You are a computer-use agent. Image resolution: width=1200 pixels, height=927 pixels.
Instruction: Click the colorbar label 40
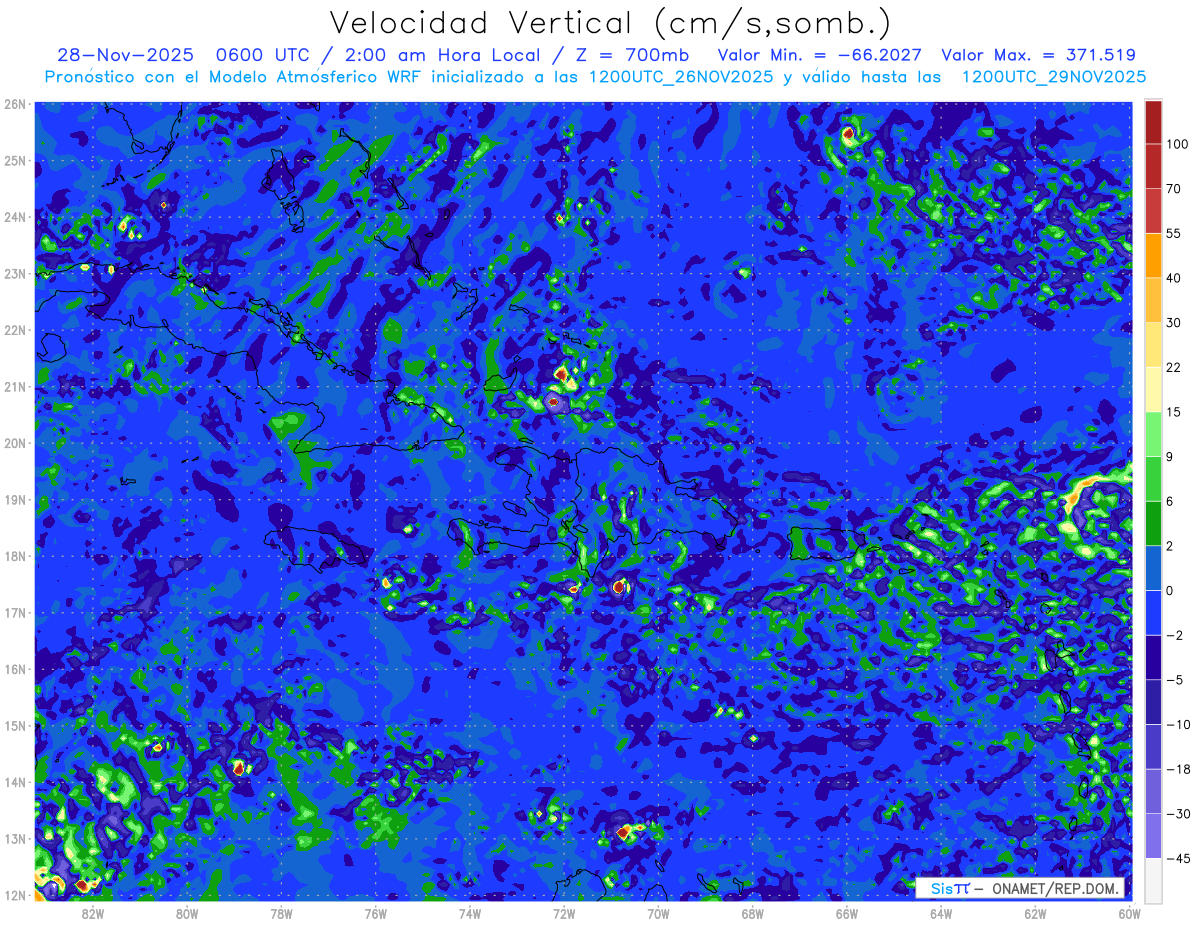(x=1175, y=277)
